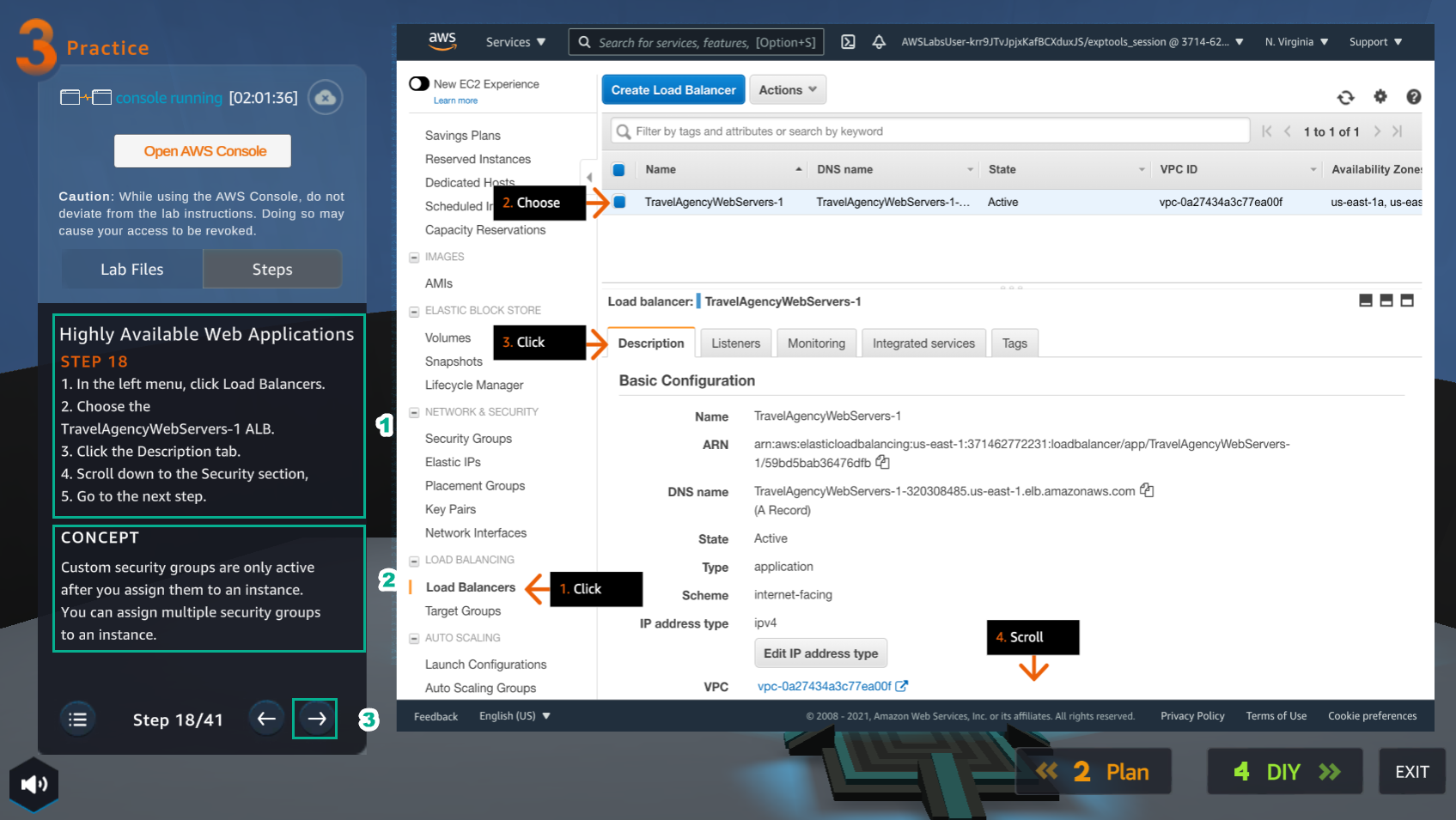The image size is (1456, 820).
Task: Open Cookie preferences in footer
Action: [1372, 716]
